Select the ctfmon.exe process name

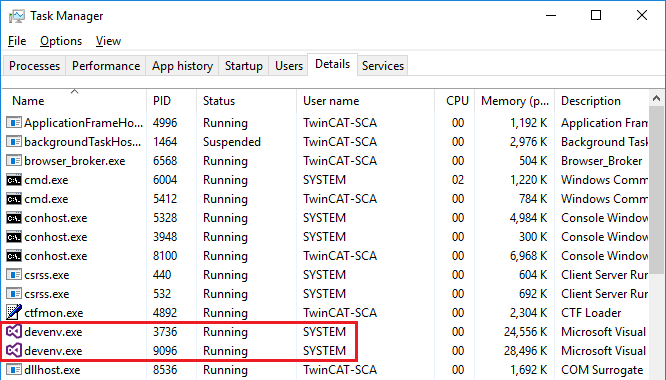54,313
